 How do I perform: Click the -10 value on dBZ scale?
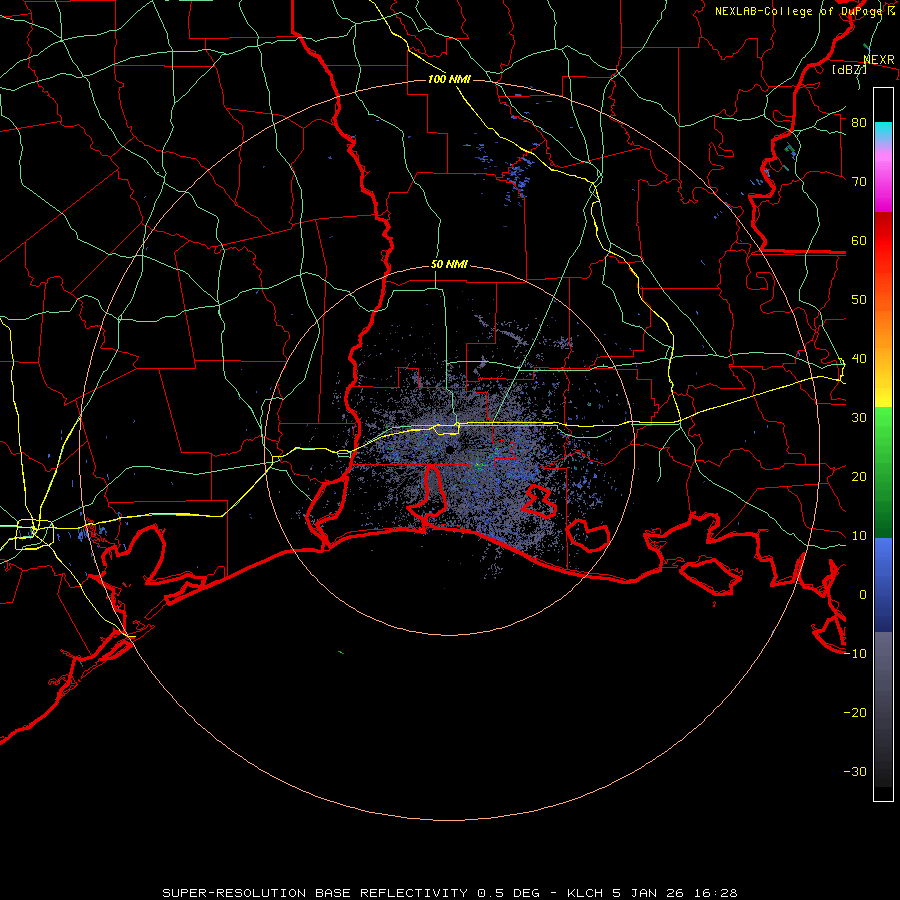[855, 654]
